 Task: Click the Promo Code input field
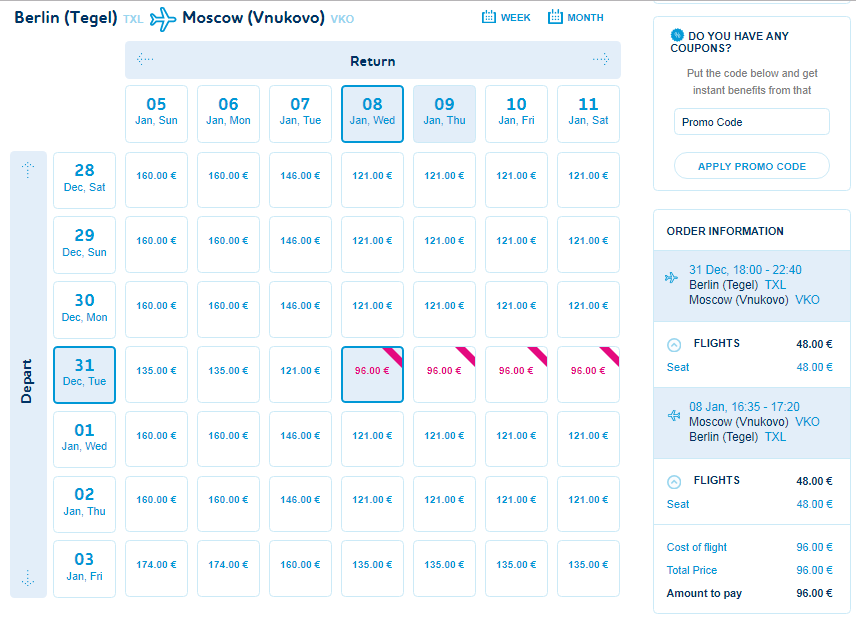click(x=752, y=122)
